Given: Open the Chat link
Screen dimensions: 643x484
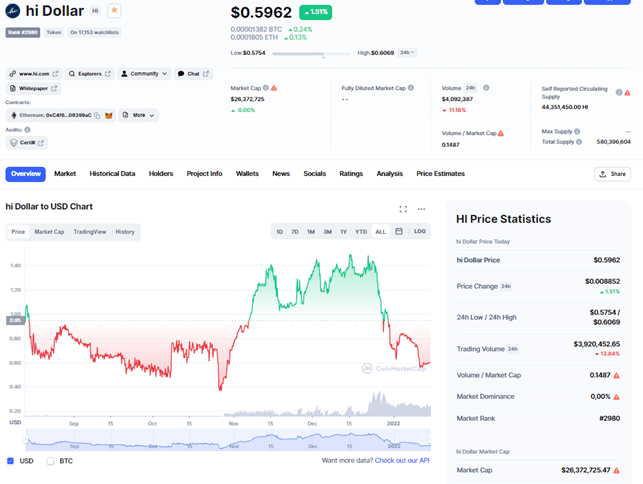Looking at the screenshot, I should [x=194, y=74].
